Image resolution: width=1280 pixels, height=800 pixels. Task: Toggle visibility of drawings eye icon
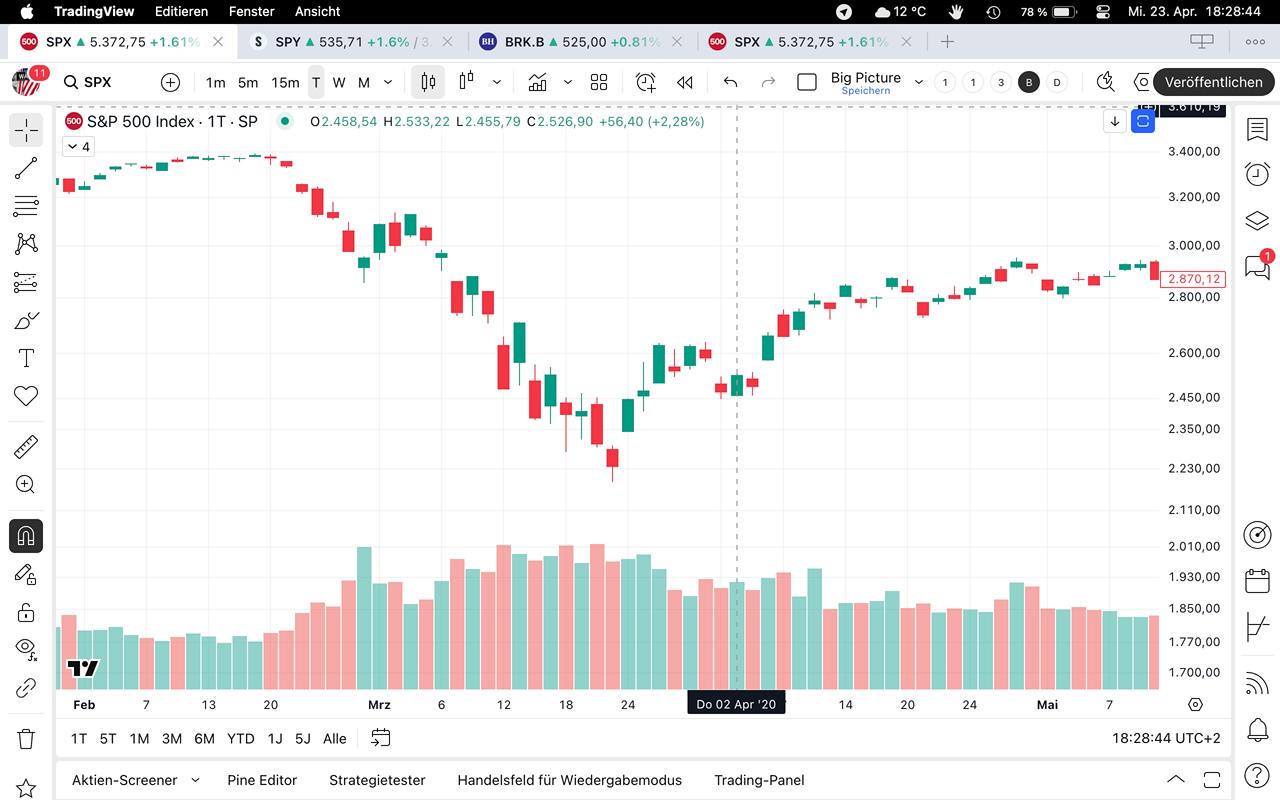[x=26, y=648]
